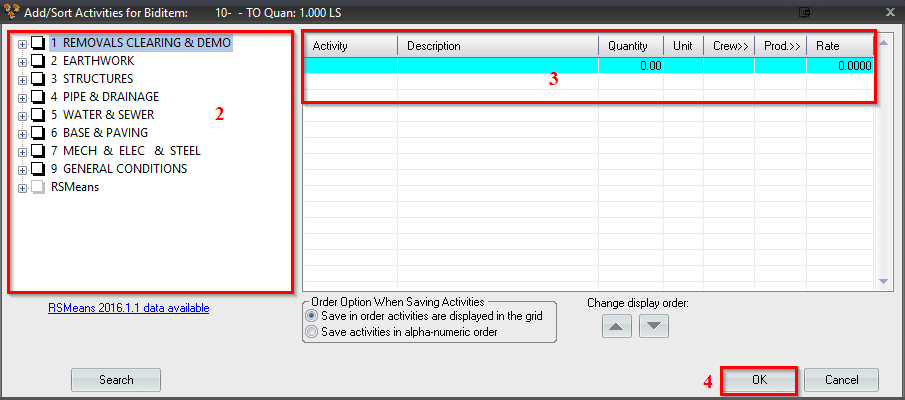Click the icon near the title bar's right side
This screenshot has height=400, width=905.
(x=805, y=11)
